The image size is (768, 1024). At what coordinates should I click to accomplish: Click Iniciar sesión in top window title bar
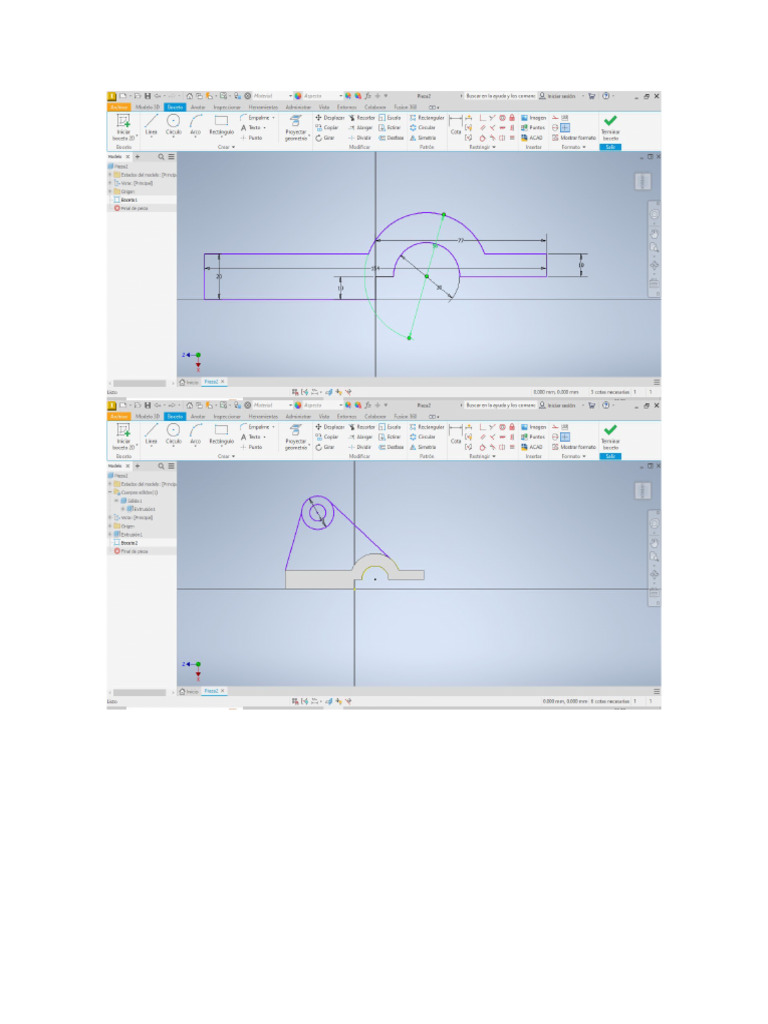coord(557,96)
